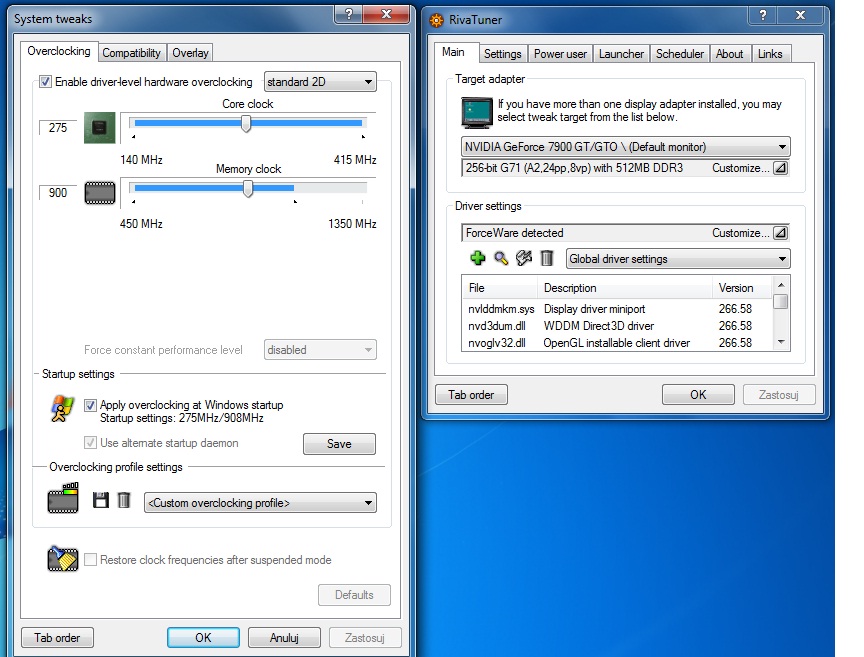Viewport: 864px width, 657px height.
Task: Select the nvd3dum.dll row
Action: pyautogui.click(x=617, y=326)
